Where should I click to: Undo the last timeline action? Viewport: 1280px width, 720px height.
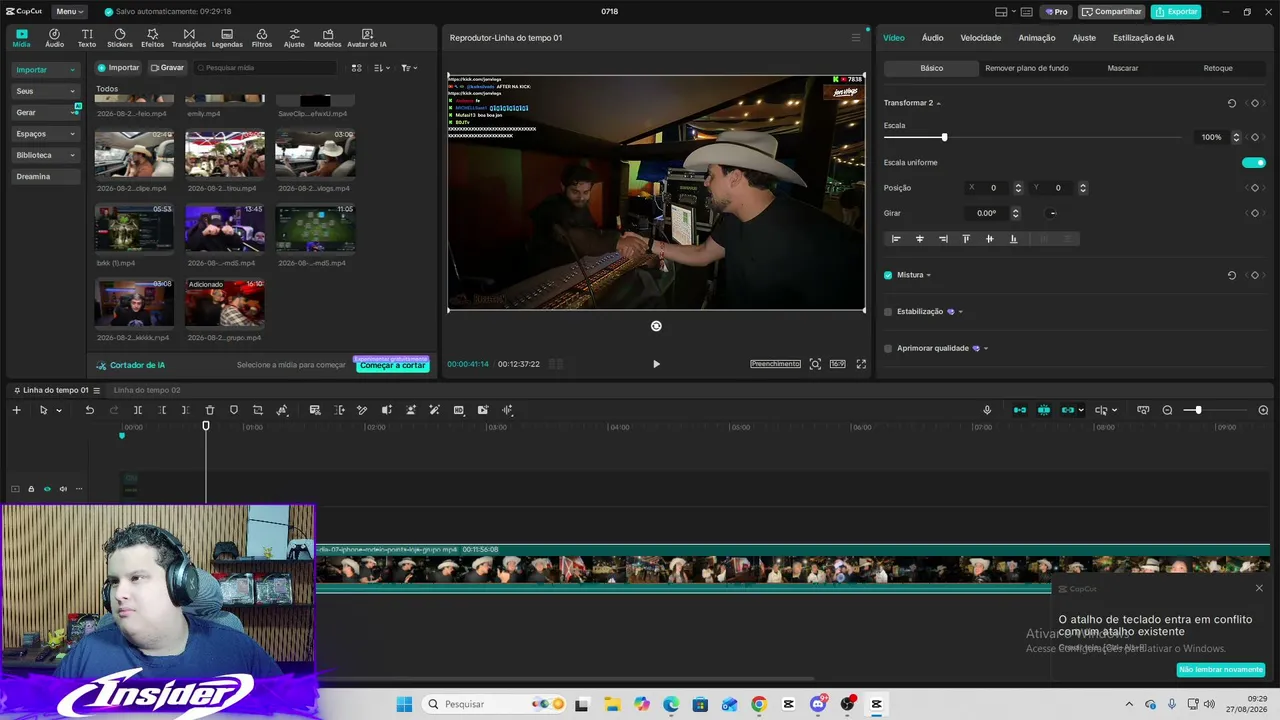pyautogui.click(x=89, y=410)
